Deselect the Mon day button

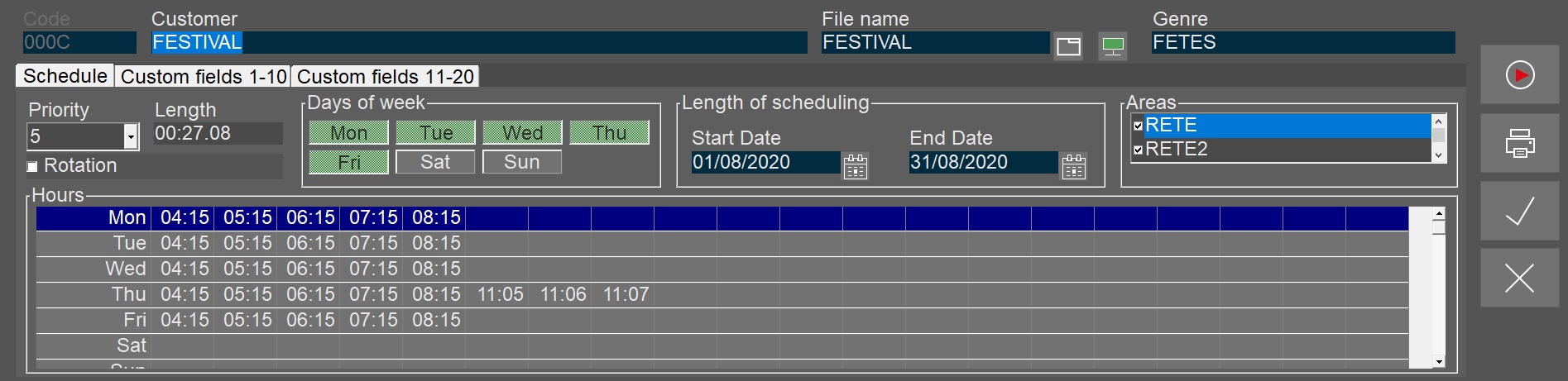tap(348, 133)
